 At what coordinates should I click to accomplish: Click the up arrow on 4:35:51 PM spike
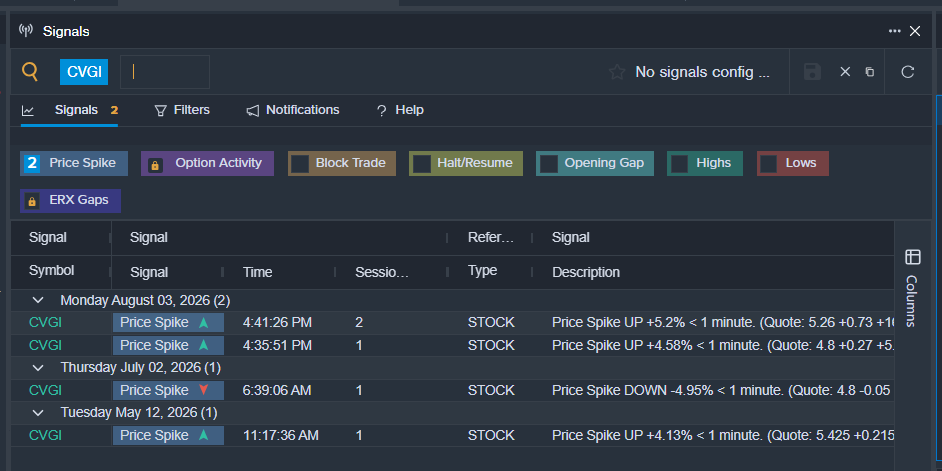pyautogui.click(x=204, y=345)
